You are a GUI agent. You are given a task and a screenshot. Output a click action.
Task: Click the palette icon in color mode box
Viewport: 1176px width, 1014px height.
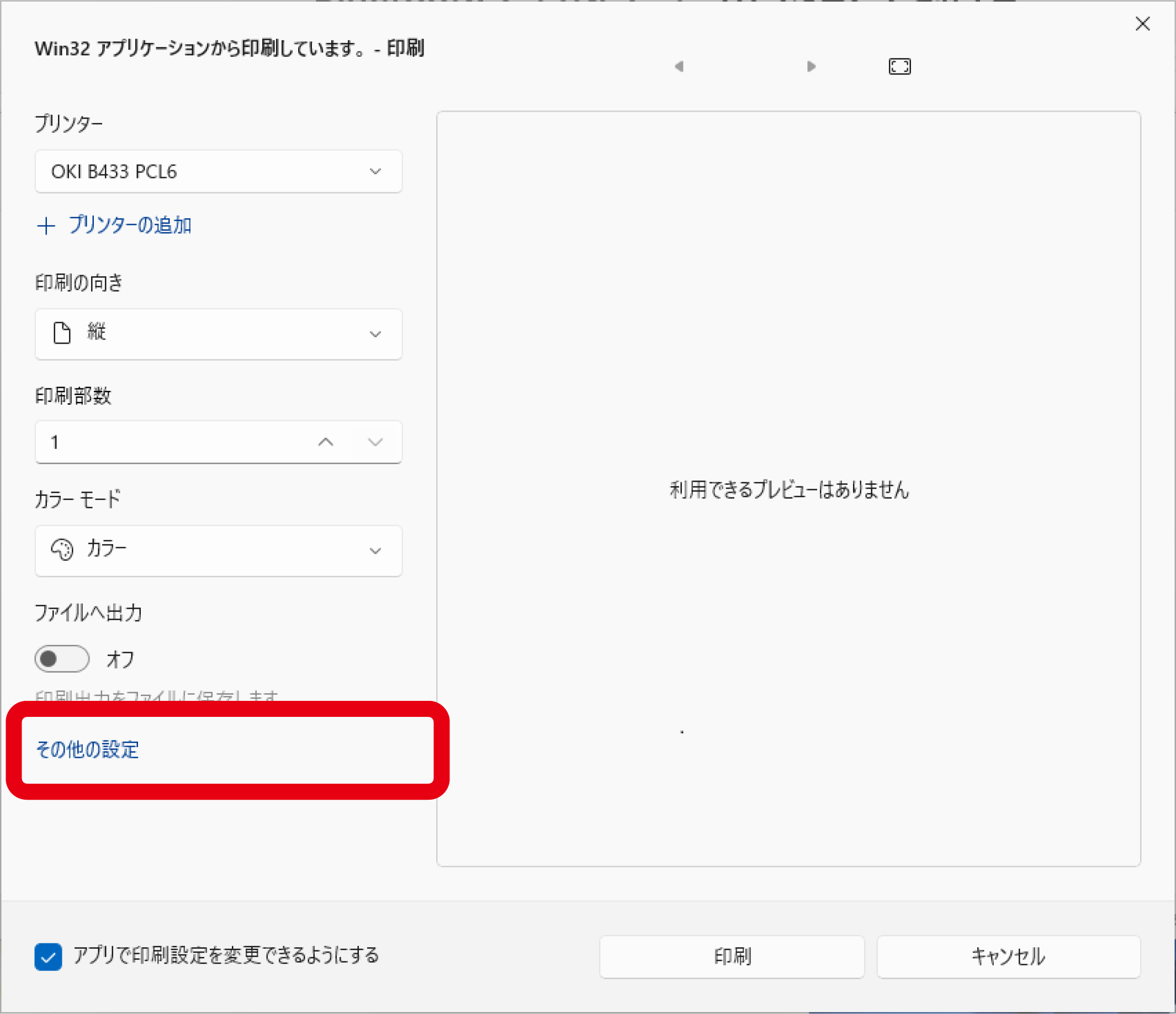(62, 550)
